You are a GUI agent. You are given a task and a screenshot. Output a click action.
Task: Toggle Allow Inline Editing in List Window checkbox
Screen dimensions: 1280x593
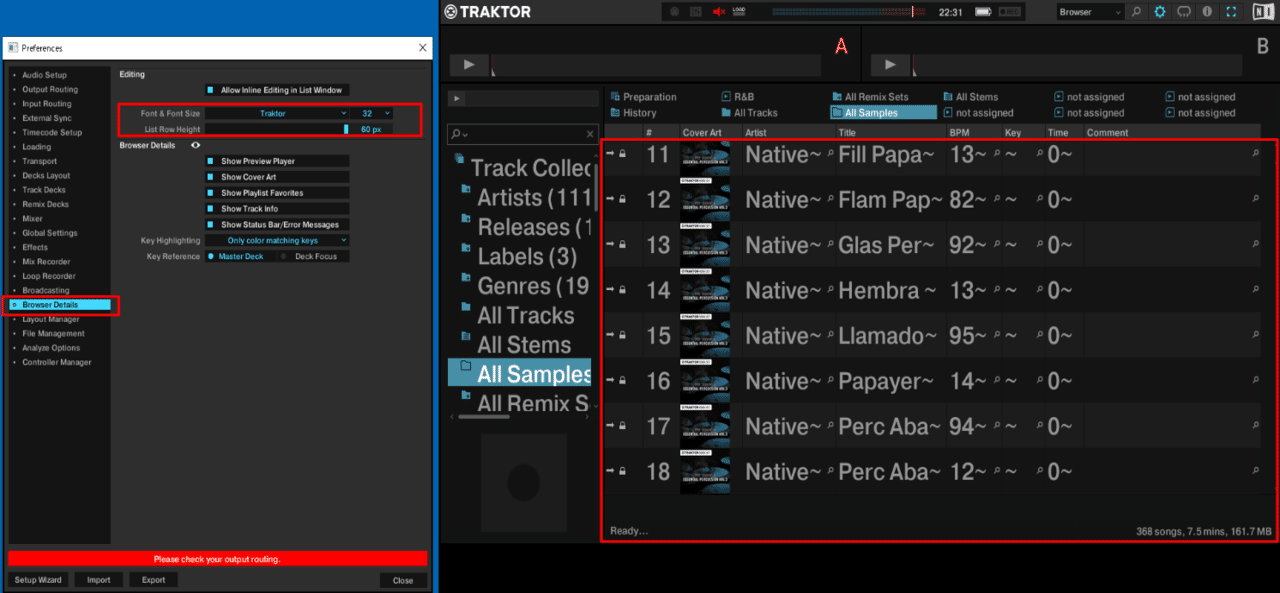pyautogui.click(x=211, y=90)
